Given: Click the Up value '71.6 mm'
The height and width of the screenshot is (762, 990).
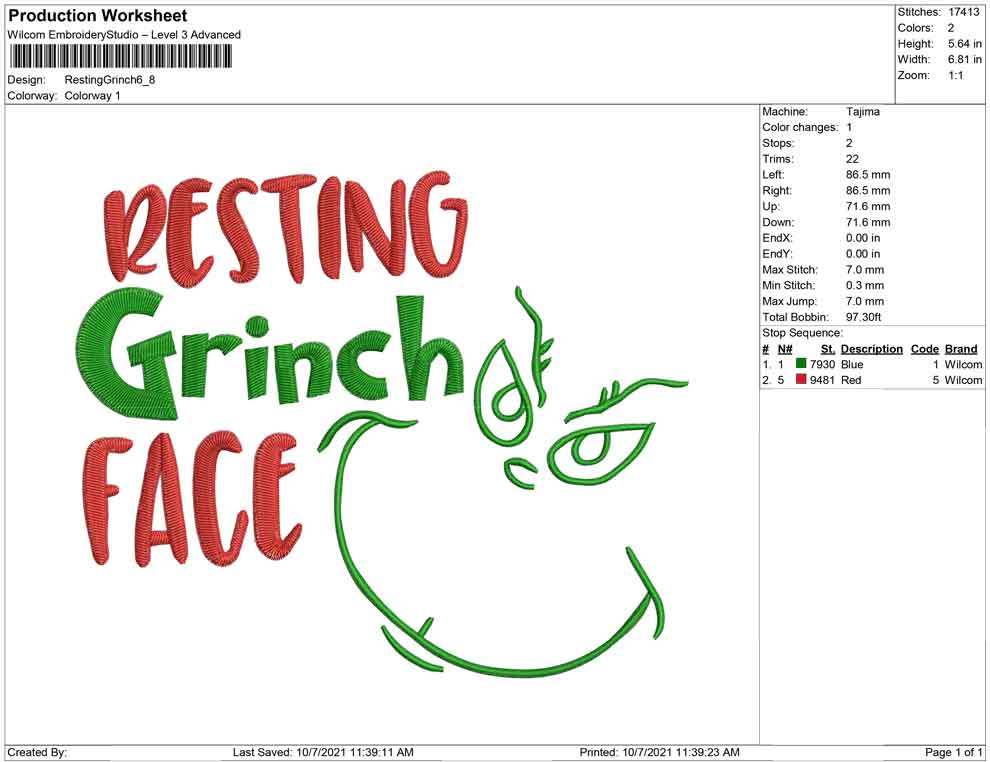Looking at the screenshot, I should (x=868, y=206).
